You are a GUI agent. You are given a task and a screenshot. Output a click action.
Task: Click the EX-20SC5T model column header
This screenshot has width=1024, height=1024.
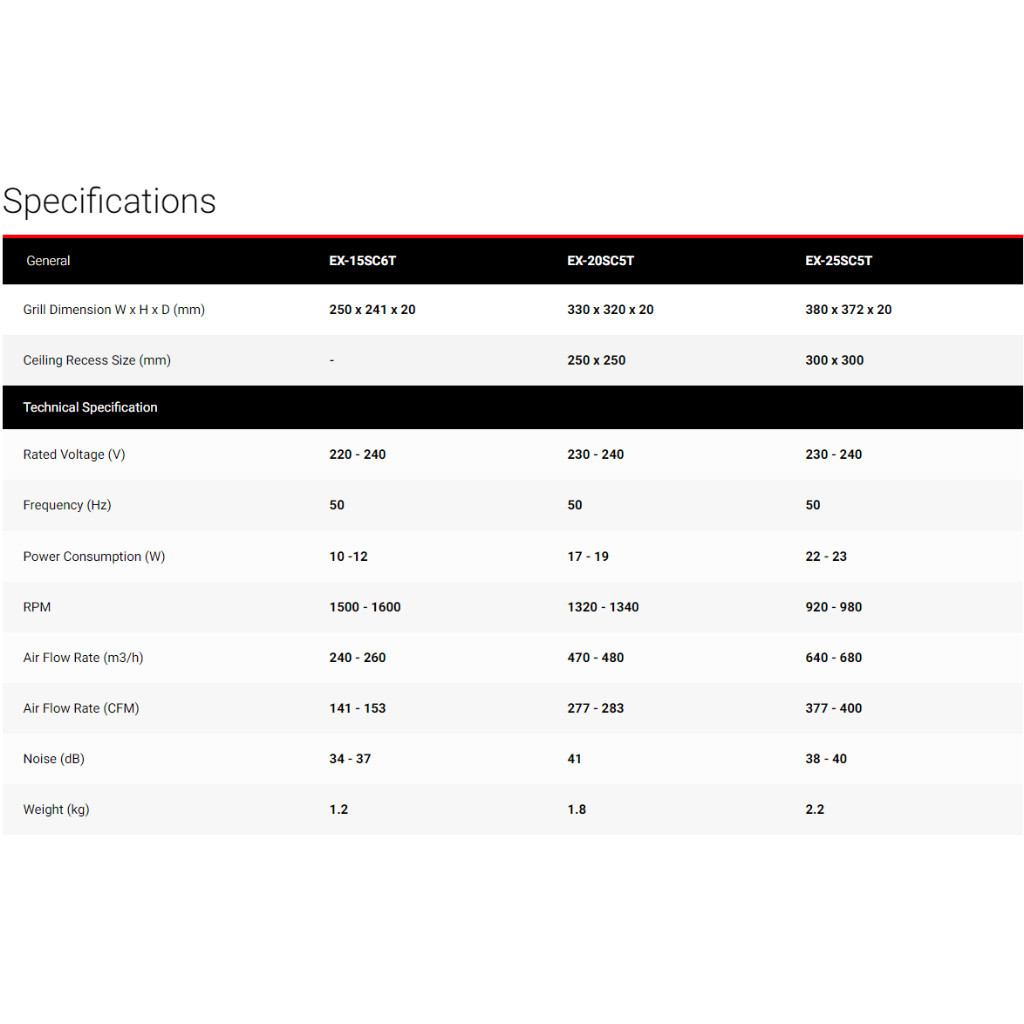[x=601, y=261]
